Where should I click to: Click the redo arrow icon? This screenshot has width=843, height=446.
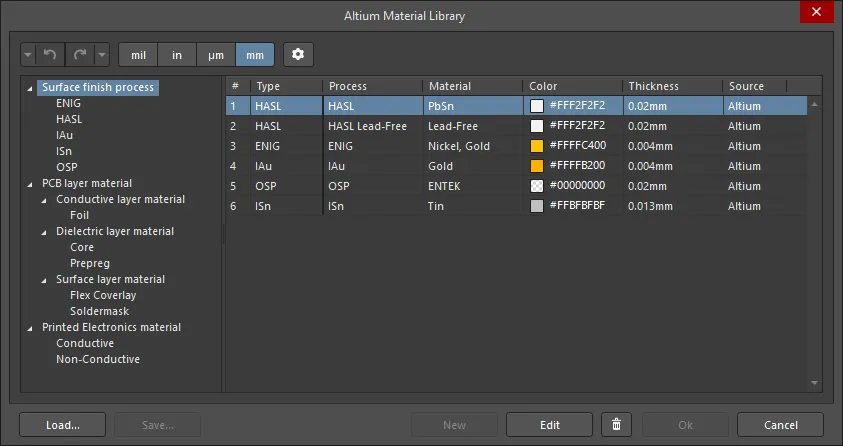80,55
